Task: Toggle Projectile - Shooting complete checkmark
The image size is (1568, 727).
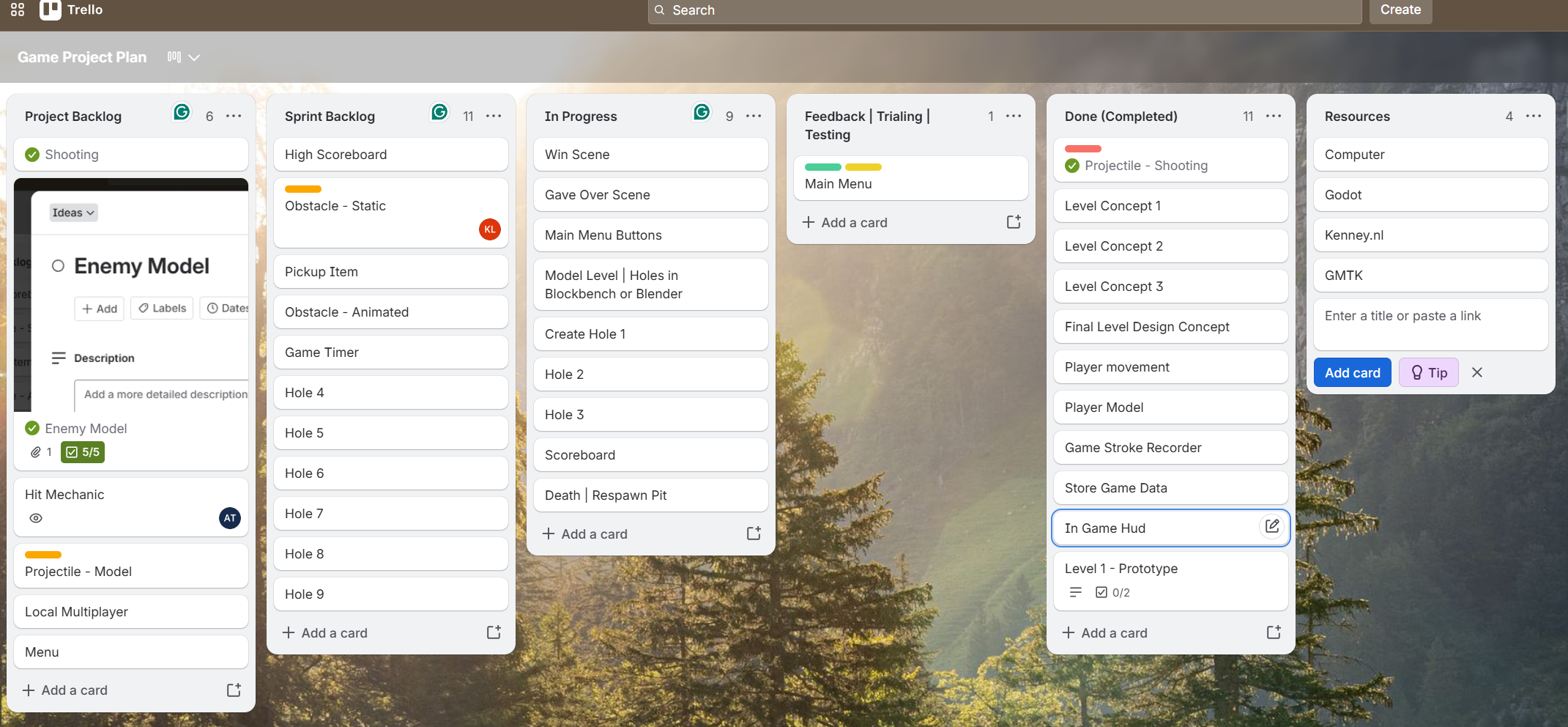Action: click(1072, 166)
